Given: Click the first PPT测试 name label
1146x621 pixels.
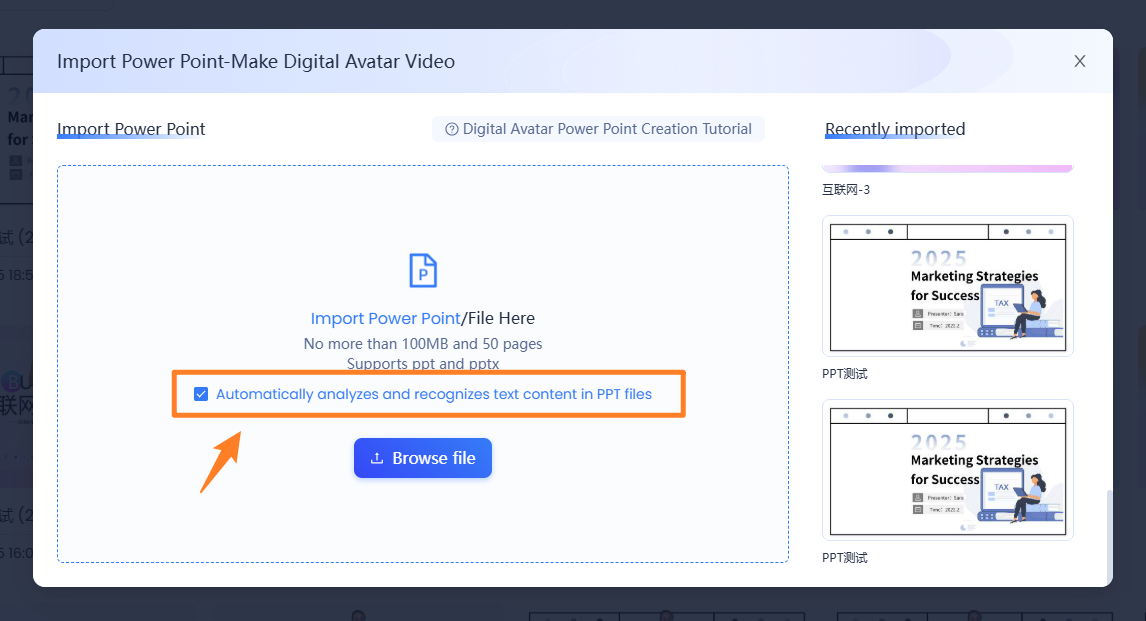Looking at the screenshot, I should pyautogui.click(x=845, y=373).
